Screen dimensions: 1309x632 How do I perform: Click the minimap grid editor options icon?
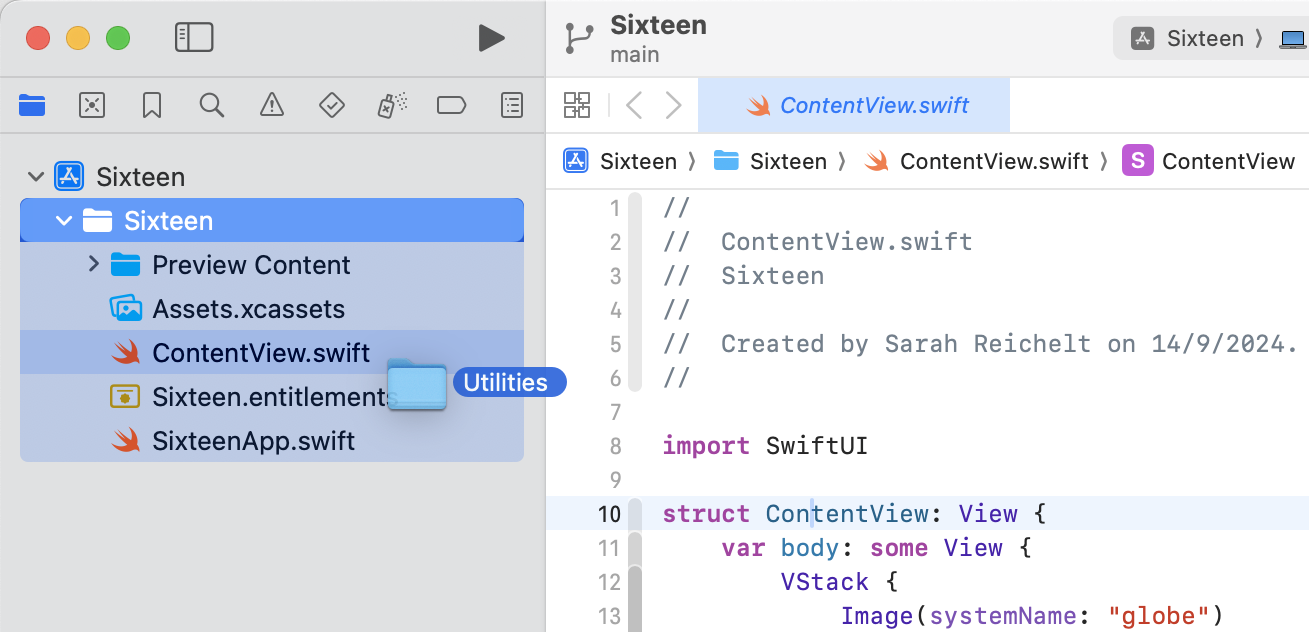[577, 105]
